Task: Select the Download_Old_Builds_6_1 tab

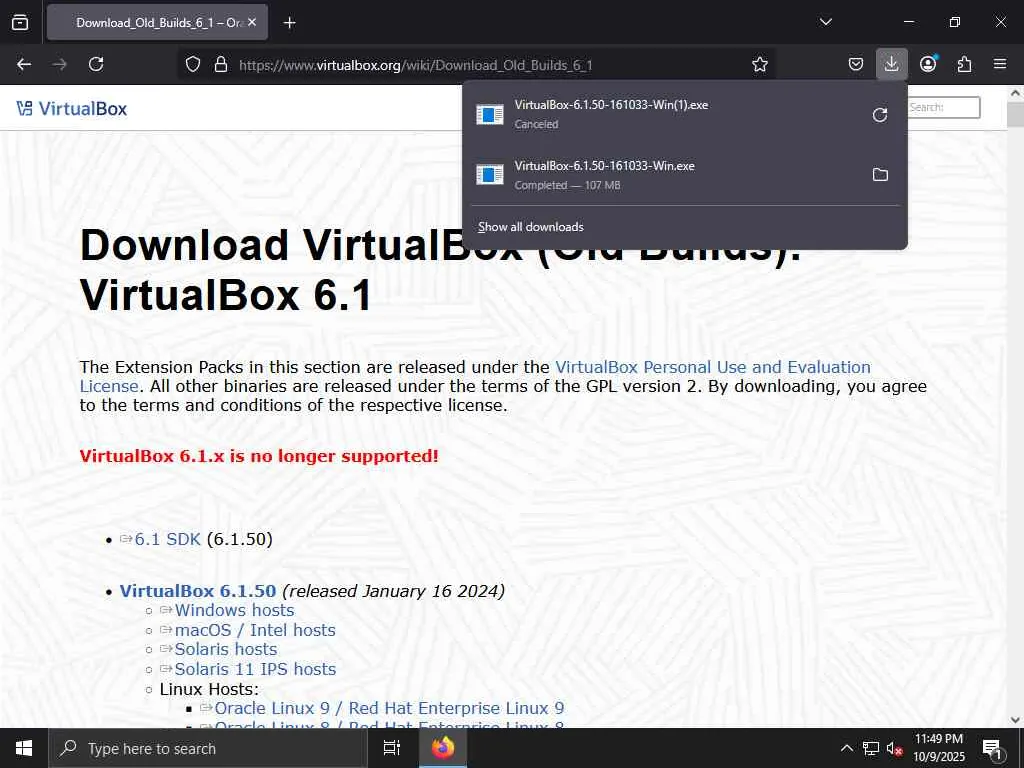Action: 157,22
